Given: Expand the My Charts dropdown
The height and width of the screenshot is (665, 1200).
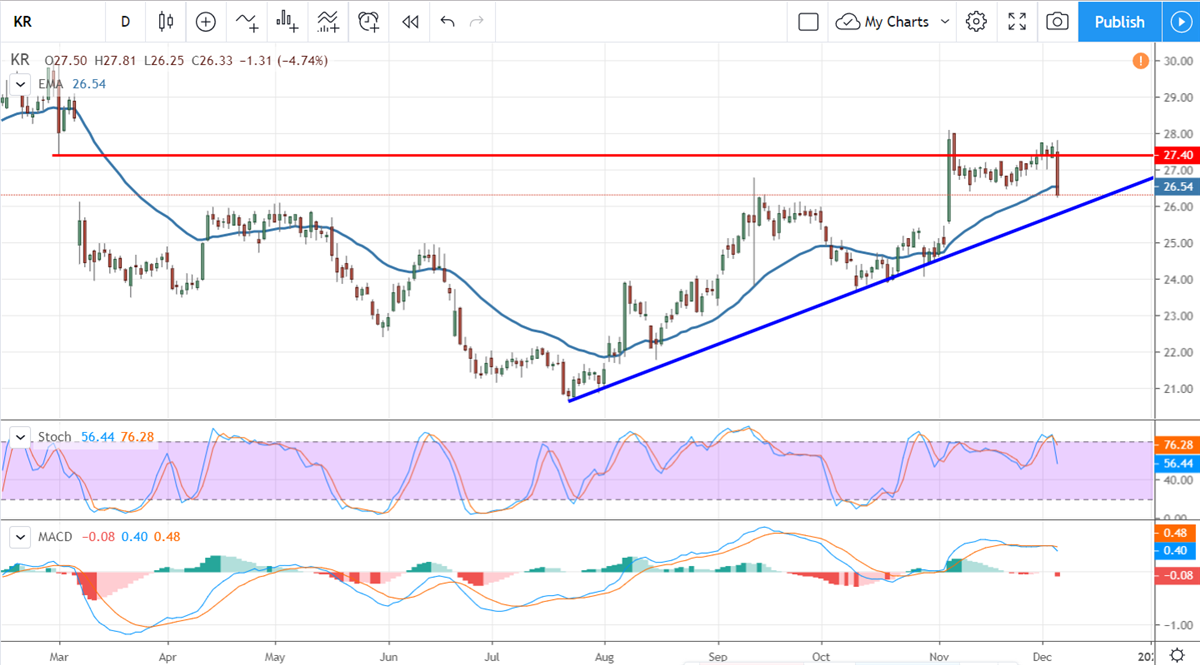Looking at the screenshot, I should point(893,21).
